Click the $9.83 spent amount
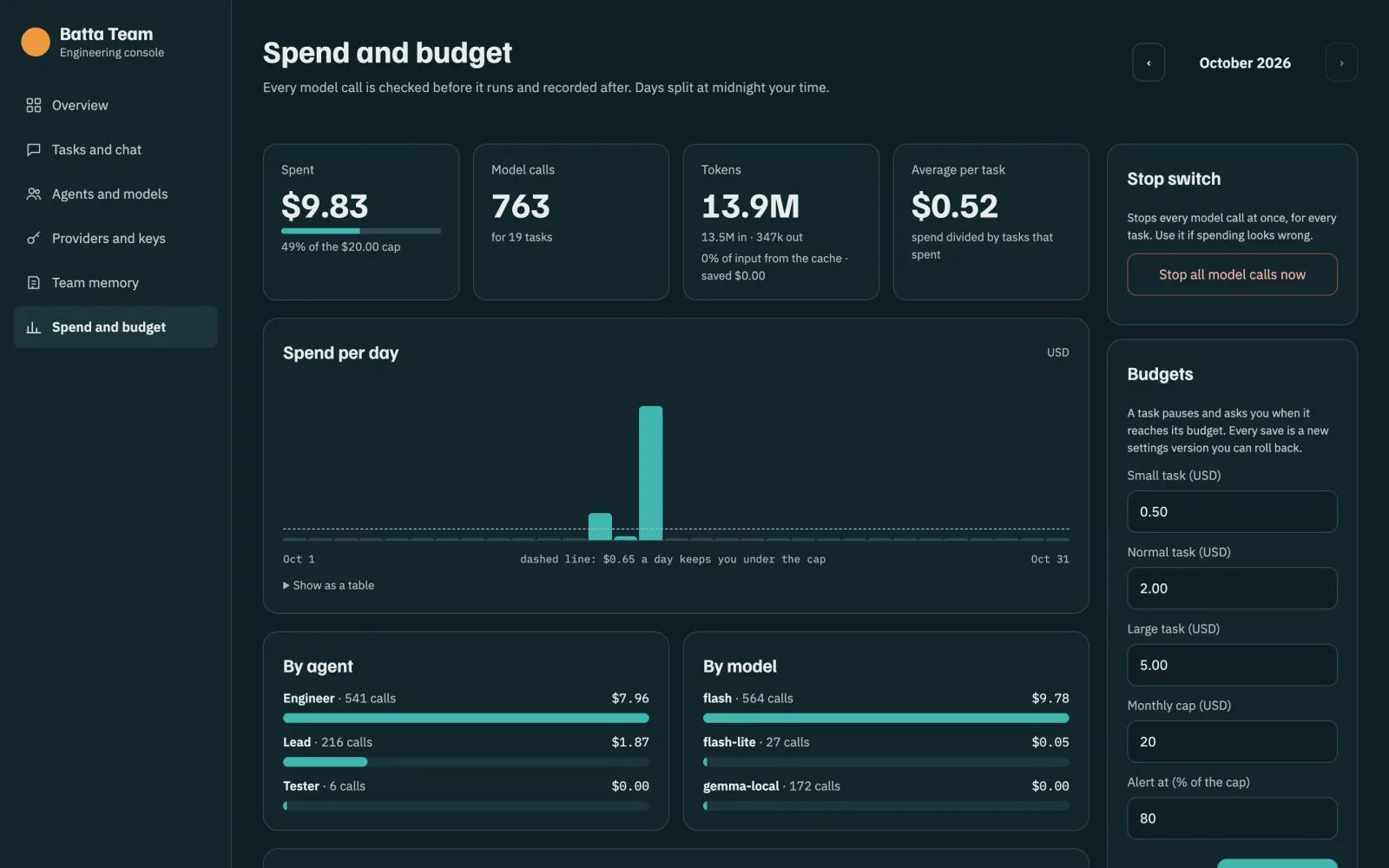Screen dimensions: 1389x868 325,207
